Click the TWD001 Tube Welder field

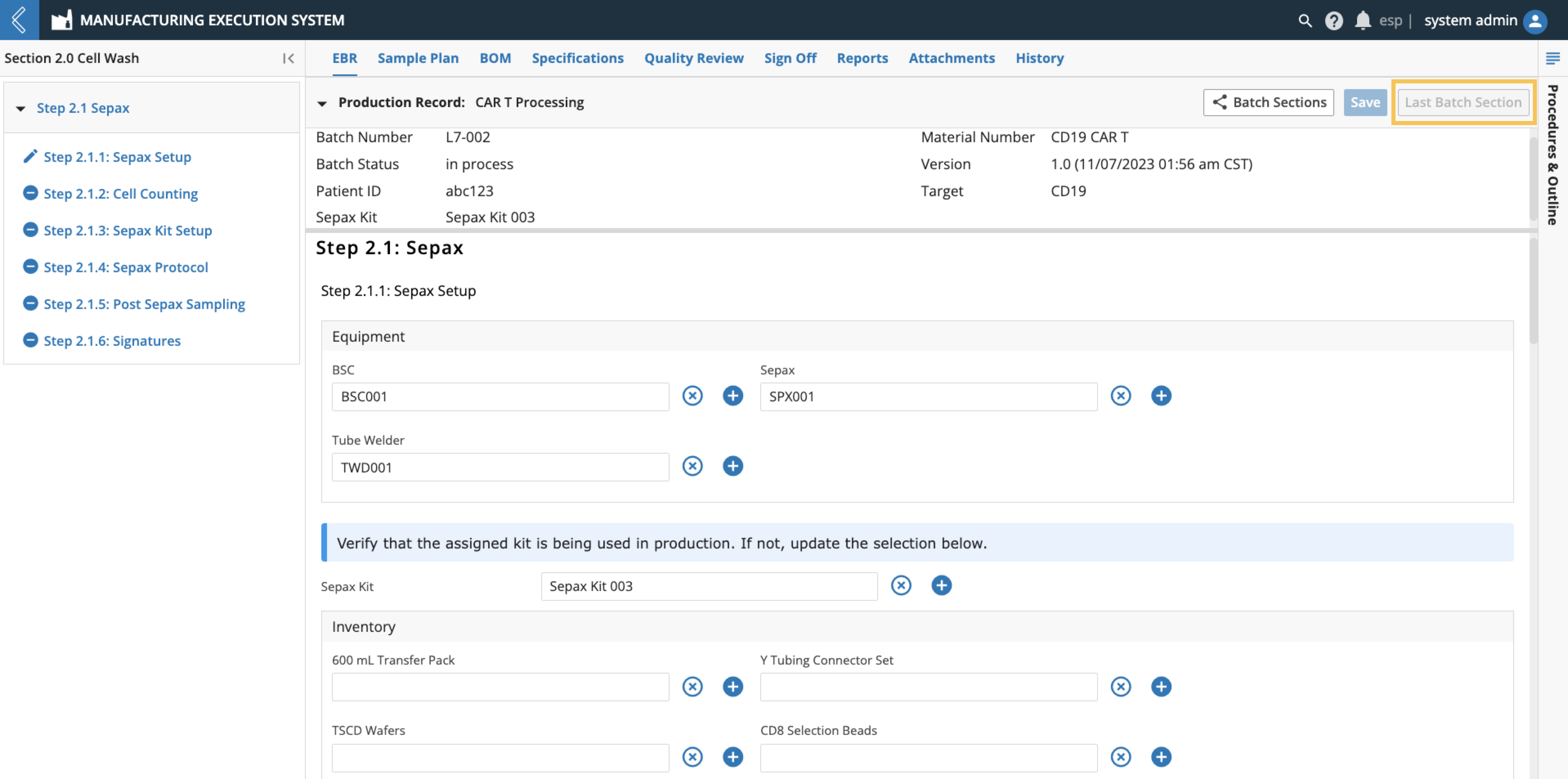click(500, 468)
